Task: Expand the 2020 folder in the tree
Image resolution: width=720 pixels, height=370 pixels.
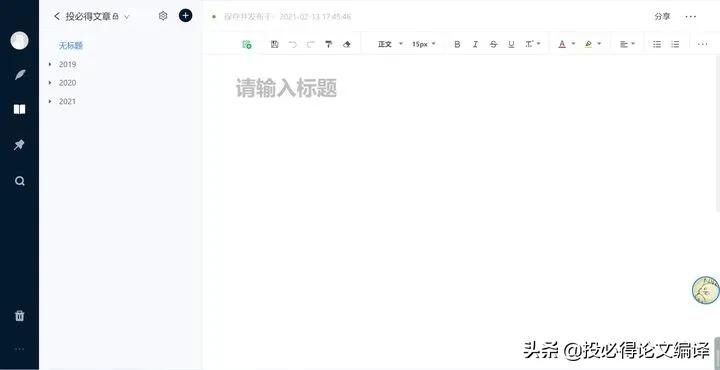Action: [50, 83]
